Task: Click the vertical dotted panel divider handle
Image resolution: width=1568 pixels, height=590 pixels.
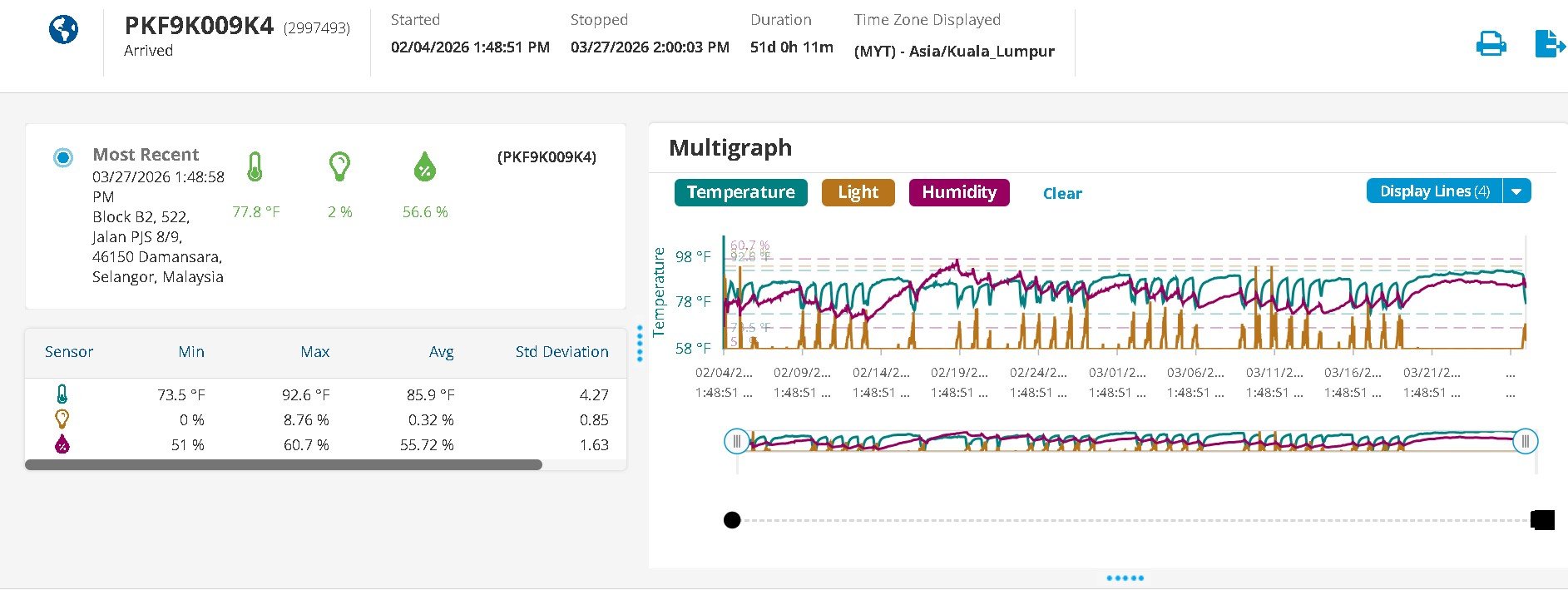Action: [639, 343]
